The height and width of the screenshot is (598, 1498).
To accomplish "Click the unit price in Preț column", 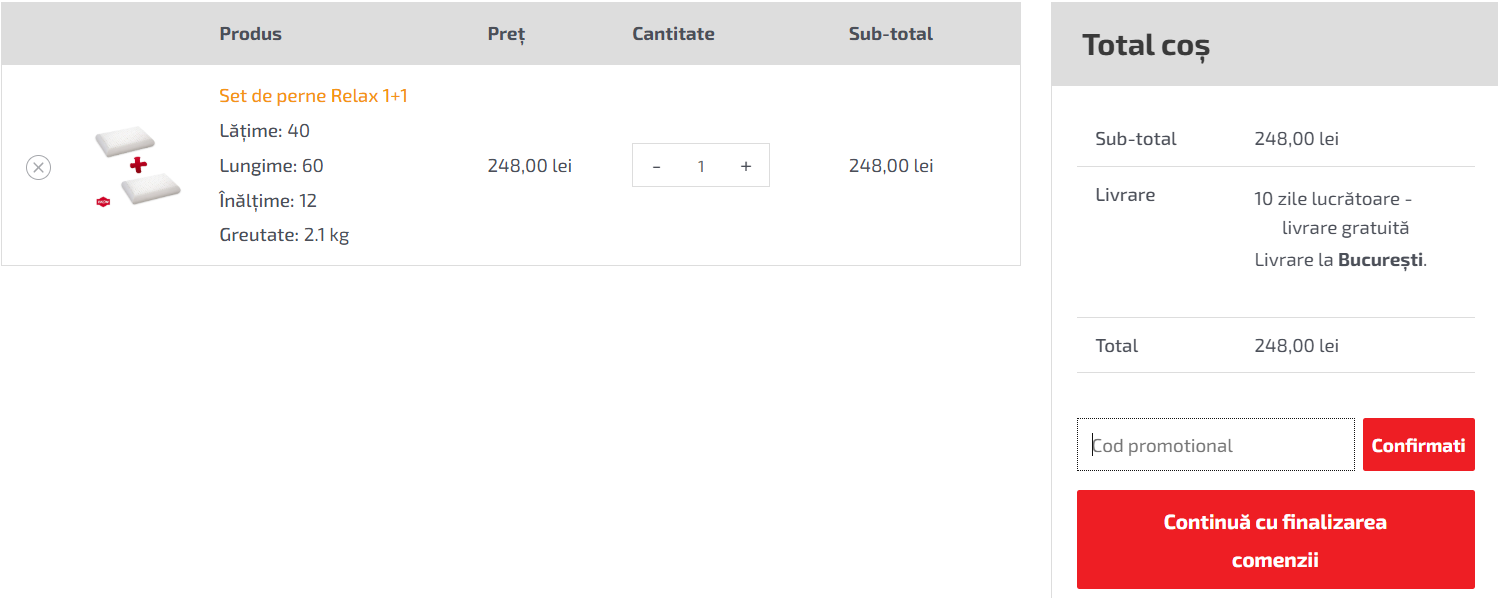I will point(529,166).
